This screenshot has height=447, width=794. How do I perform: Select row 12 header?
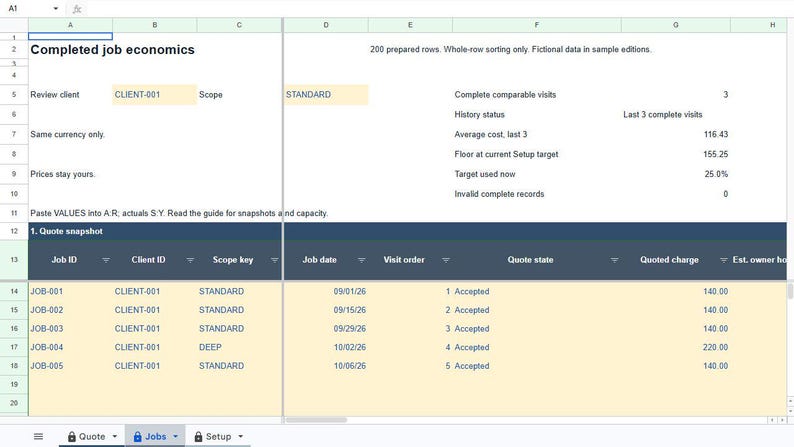click(x=14, y=231)
